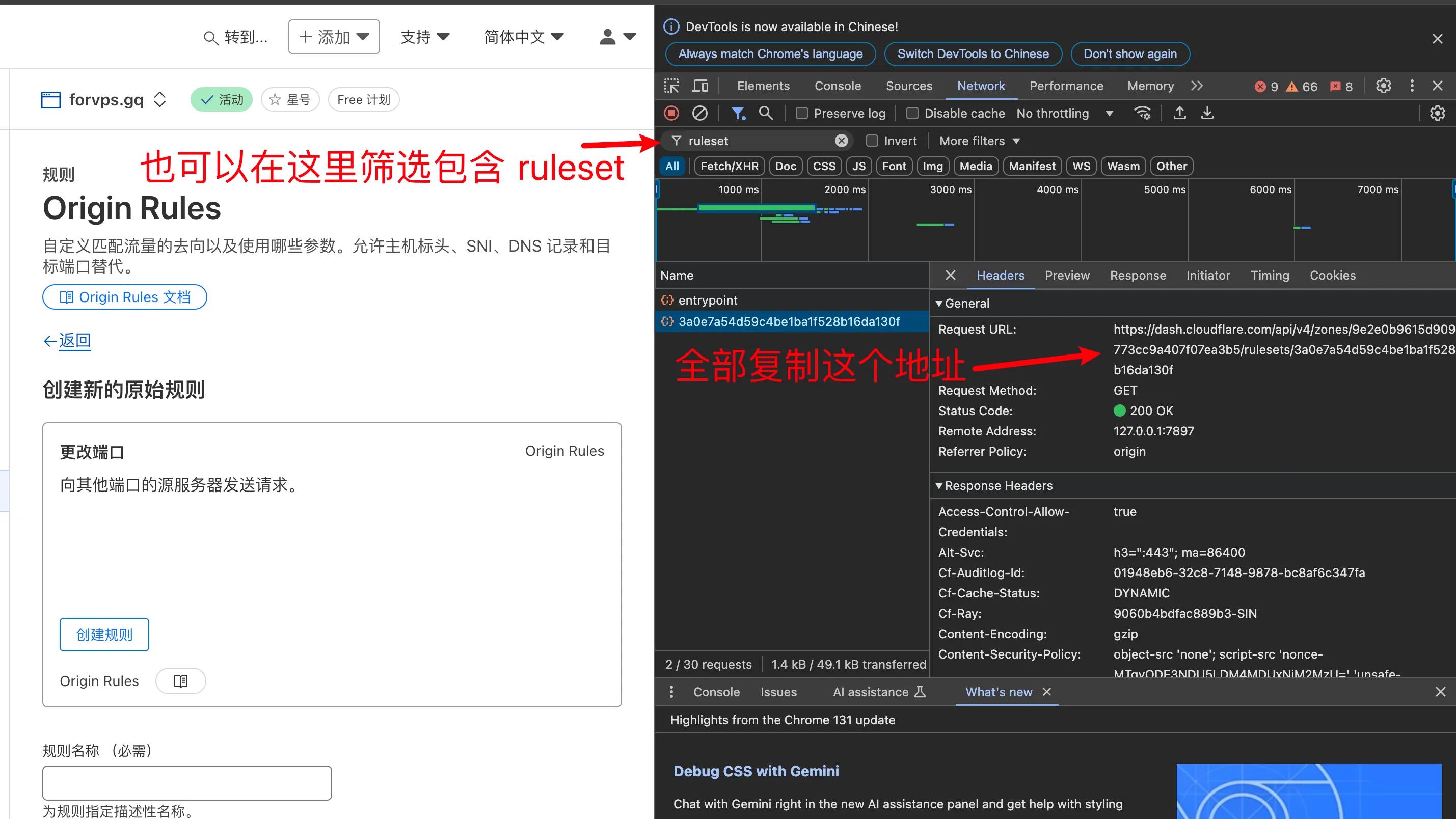This screenshot has width=1456, height=819.
Task: Open the 简体中文 language dropdown
Action: (x=524, y=37)
